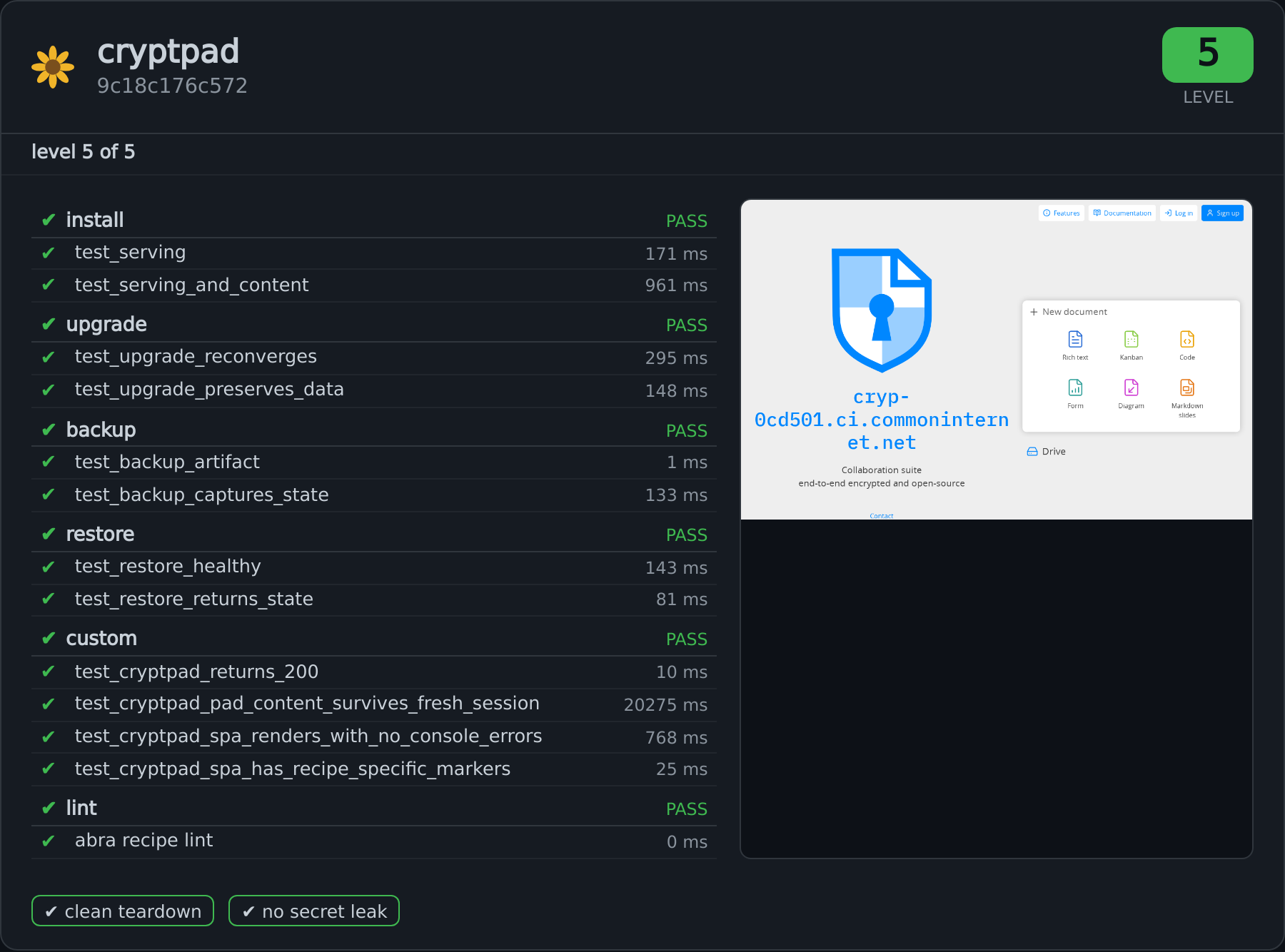Click test_cryptpad_spa_renders_with_no_console_errors row label

tap(308, 736)
